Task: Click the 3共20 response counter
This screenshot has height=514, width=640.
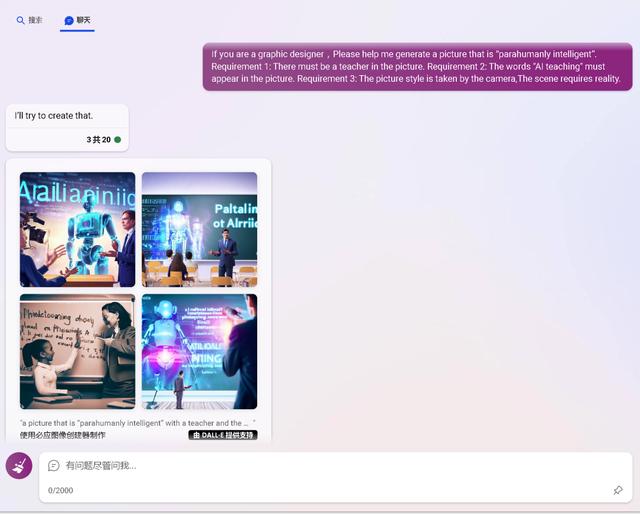Action: pos(98,140)
